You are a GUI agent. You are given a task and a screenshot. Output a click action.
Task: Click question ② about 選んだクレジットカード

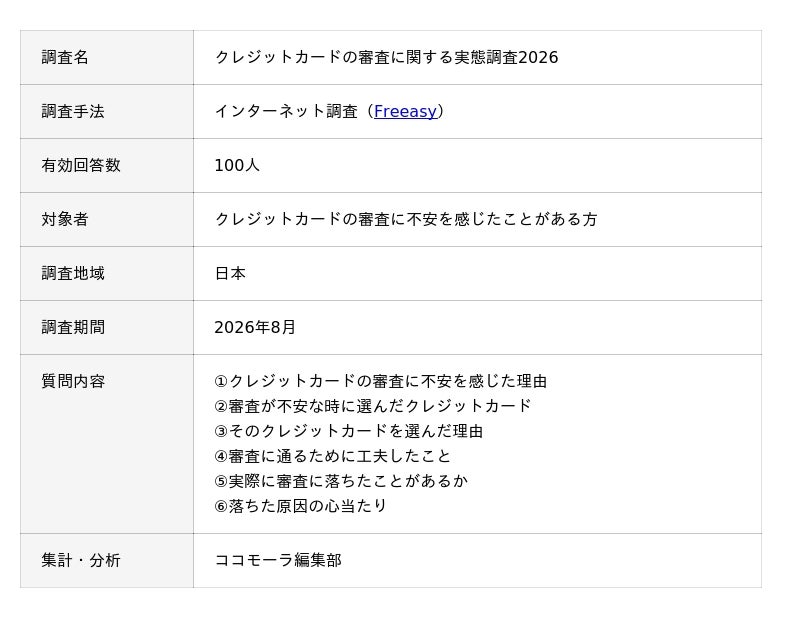pyautogui.click(x=373, y=406)
